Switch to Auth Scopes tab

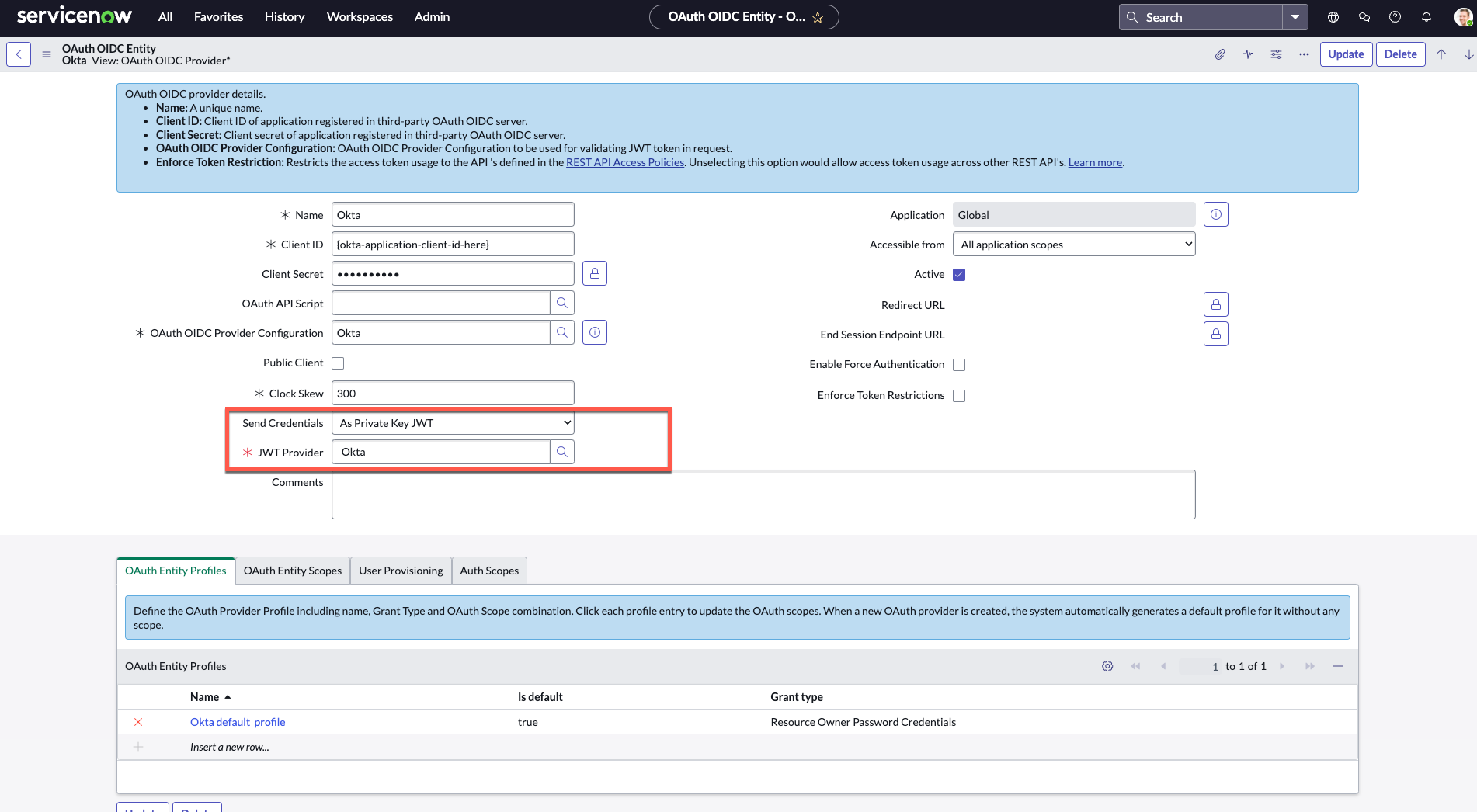pyautogui.click(x=489, y=571)
